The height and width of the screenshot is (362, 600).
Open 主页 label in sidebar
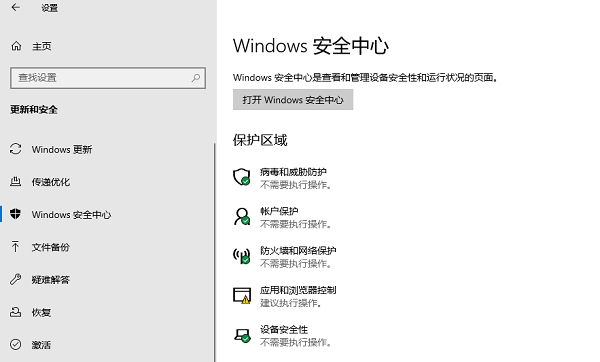(42, 46)
